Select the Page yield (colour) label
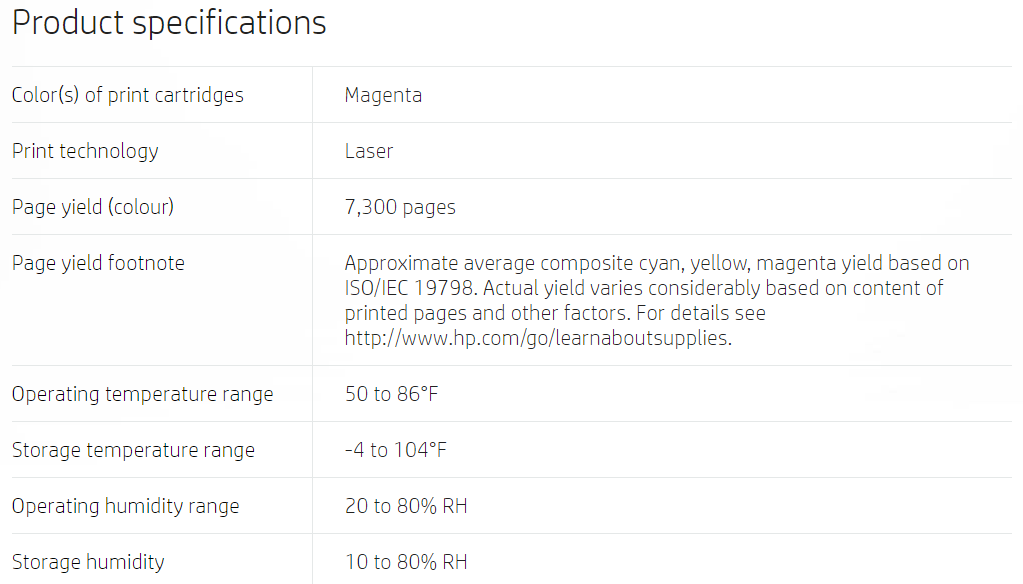Screen dimensions: 1023x584 pyautogui.click(x=93, y=207)
